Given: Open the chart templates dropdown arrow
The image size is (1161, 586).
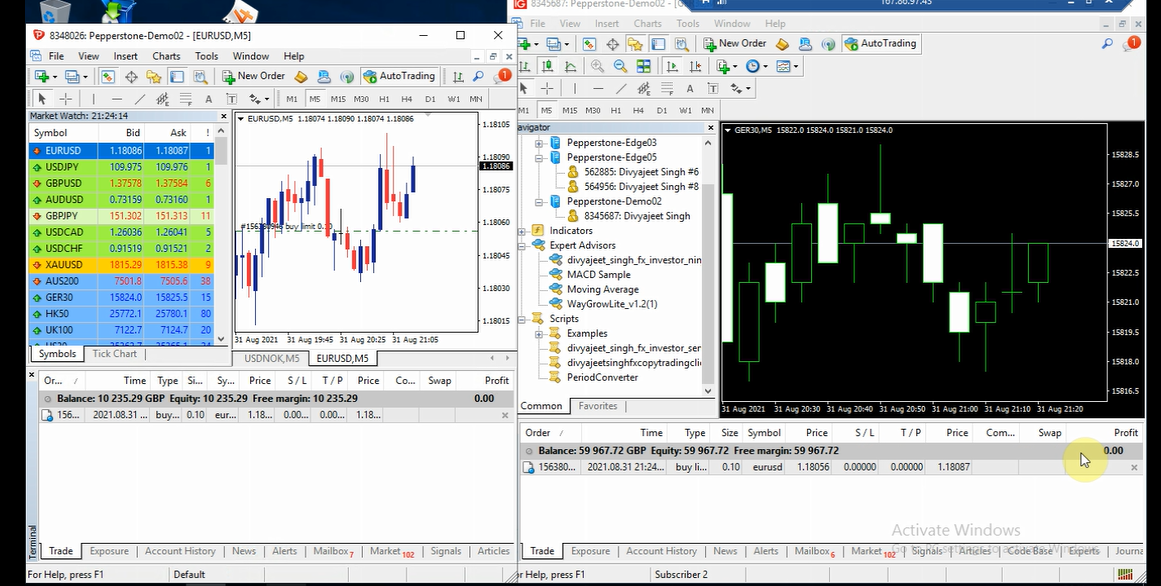Looking at the screenshot, I should click(x=797, y=67).
